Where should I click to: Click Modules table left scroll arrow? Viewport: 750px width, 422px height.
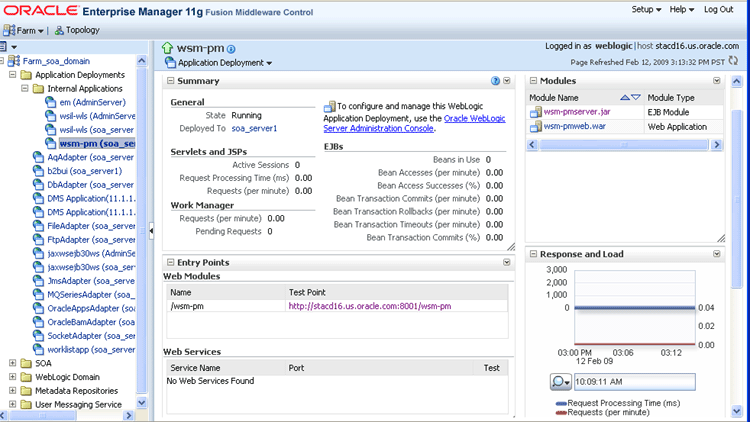[532, 144]
